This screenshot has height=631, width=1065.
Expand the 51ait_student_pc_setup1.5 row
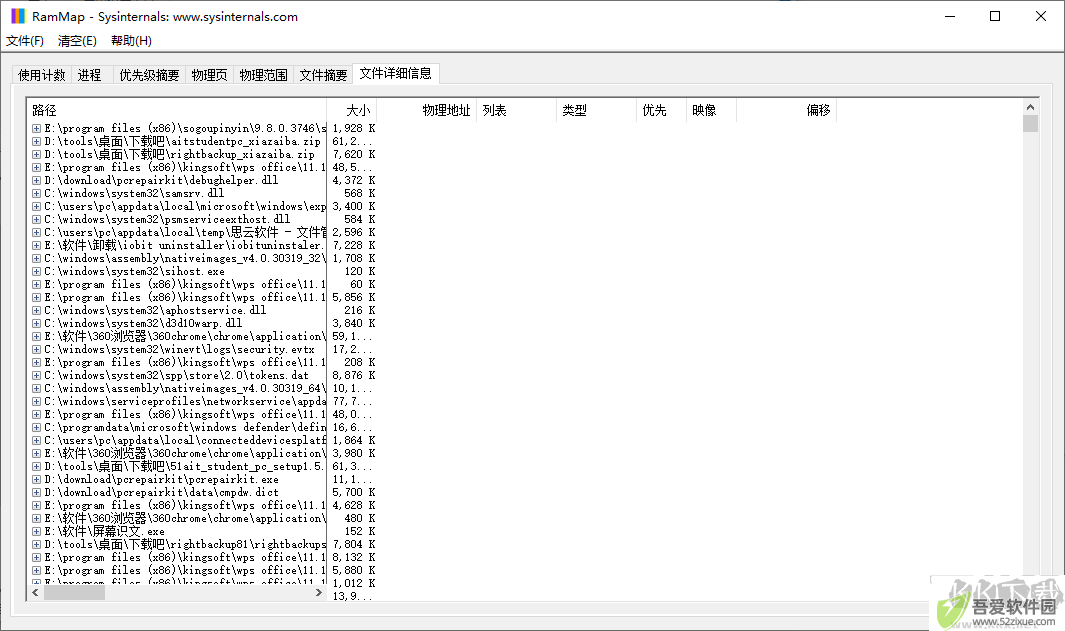coord(37,467)
